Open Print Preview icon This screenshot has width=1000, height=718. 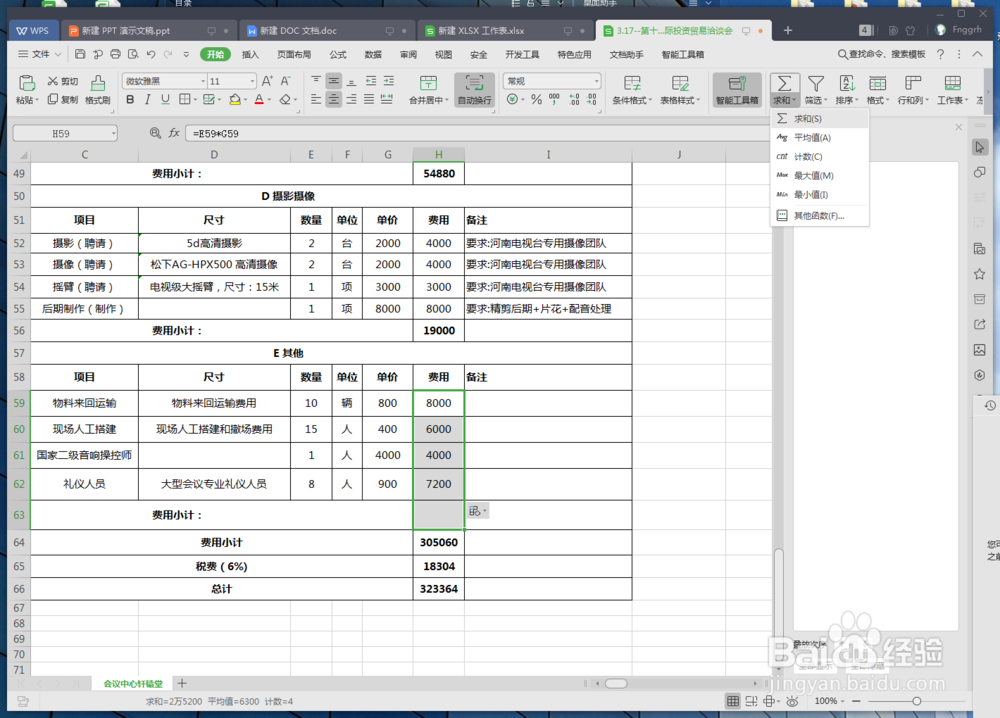point(133,54)
